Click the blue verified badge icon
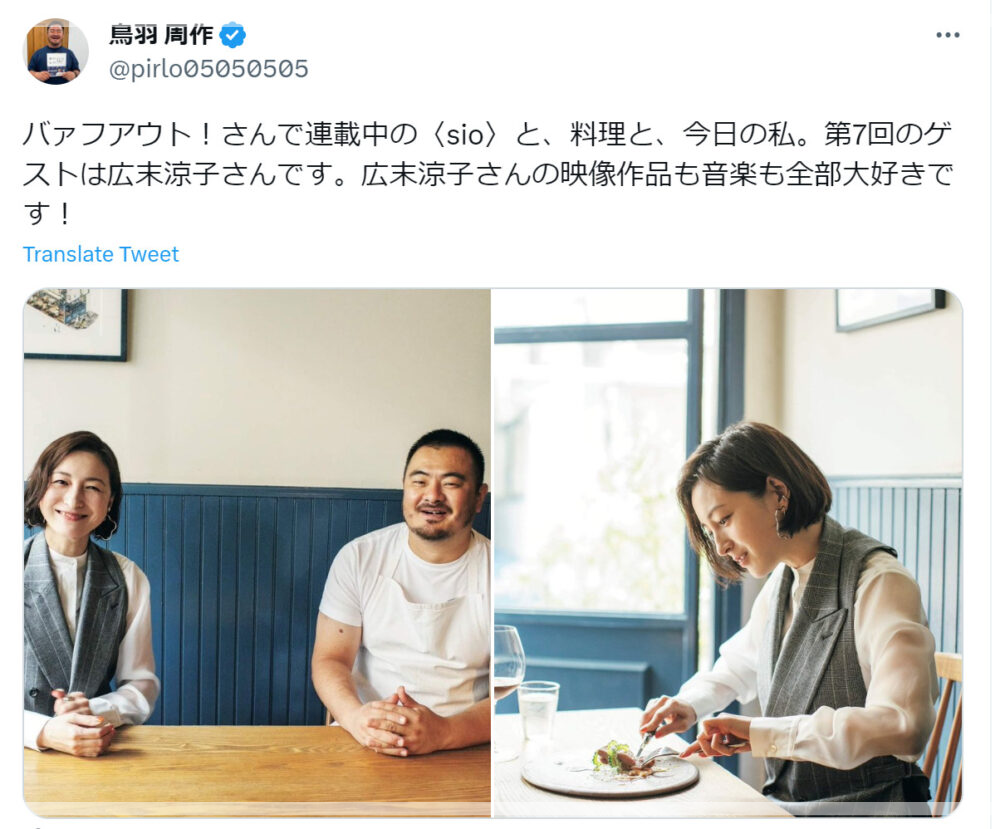1000x829 pixels. coord(233,34)
